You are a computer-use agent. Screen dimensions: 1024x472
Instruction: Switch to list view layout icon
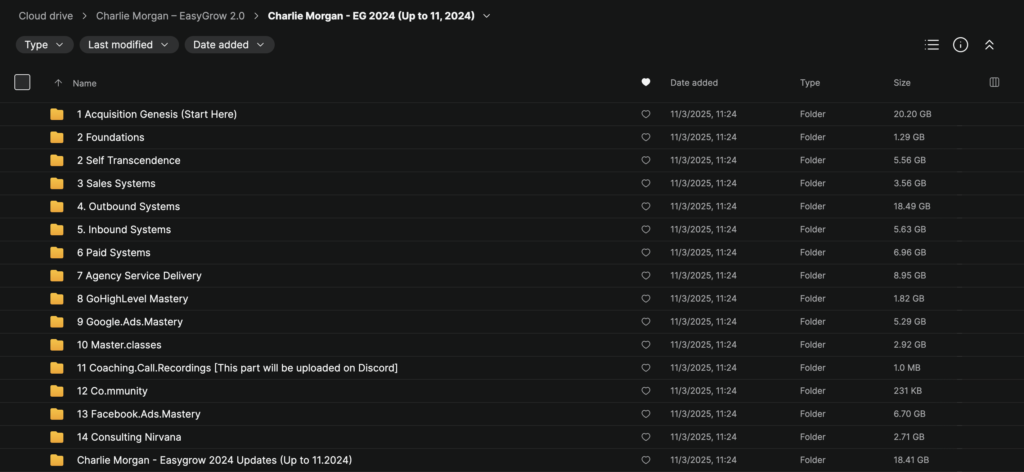[932, 45]
